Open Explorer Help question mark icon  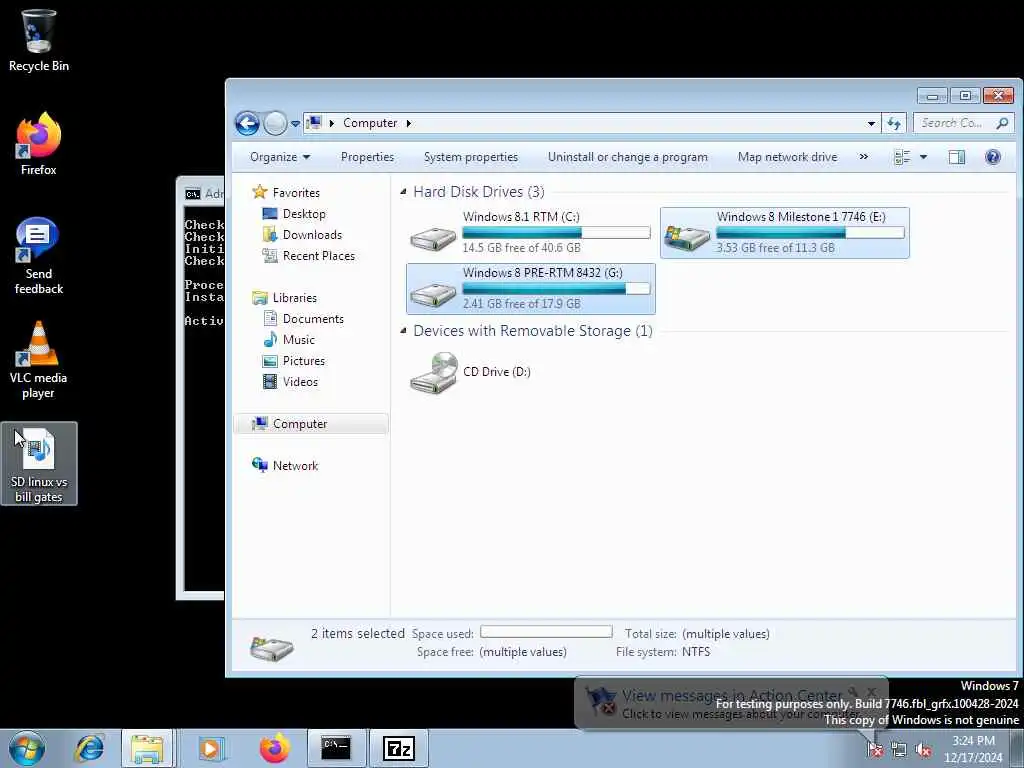tap(993, 157)
